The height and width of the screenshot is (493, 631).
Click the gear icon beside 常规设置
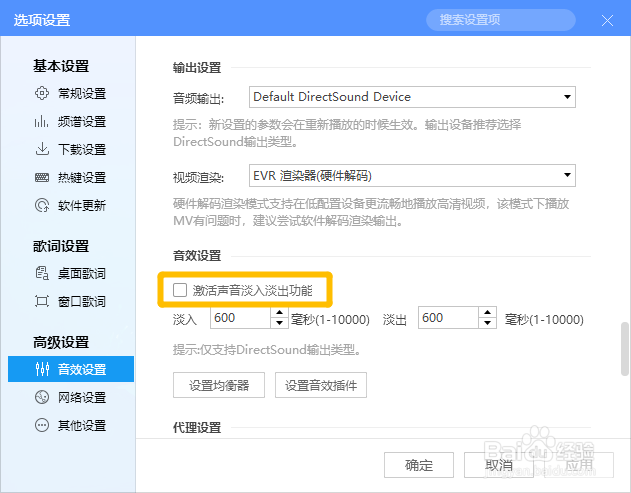[x=42, y=93]
